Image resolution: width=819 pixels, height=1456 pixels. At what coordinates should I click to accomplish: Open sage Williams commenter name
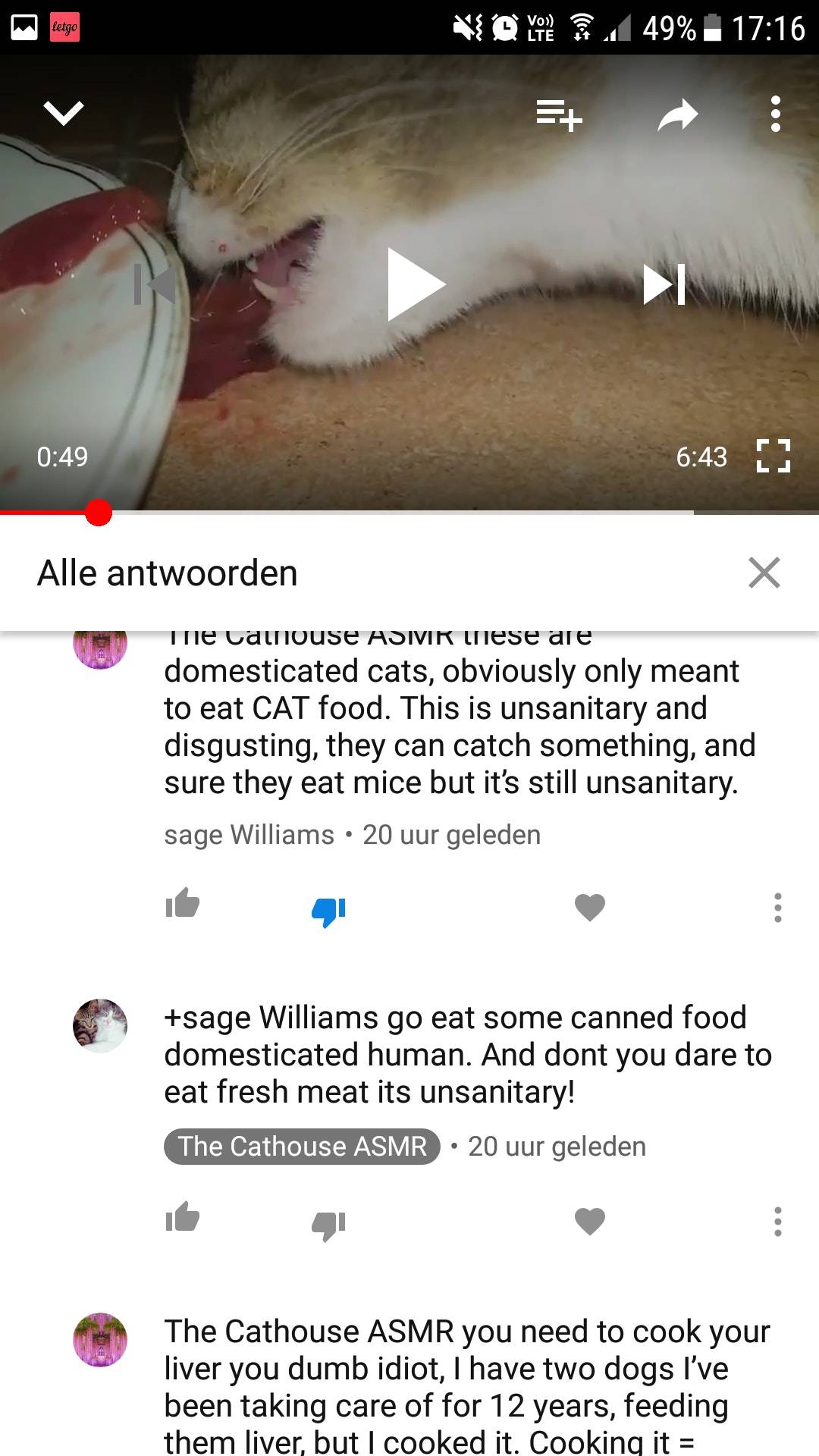pyautogui.click(x=249, y=835)
